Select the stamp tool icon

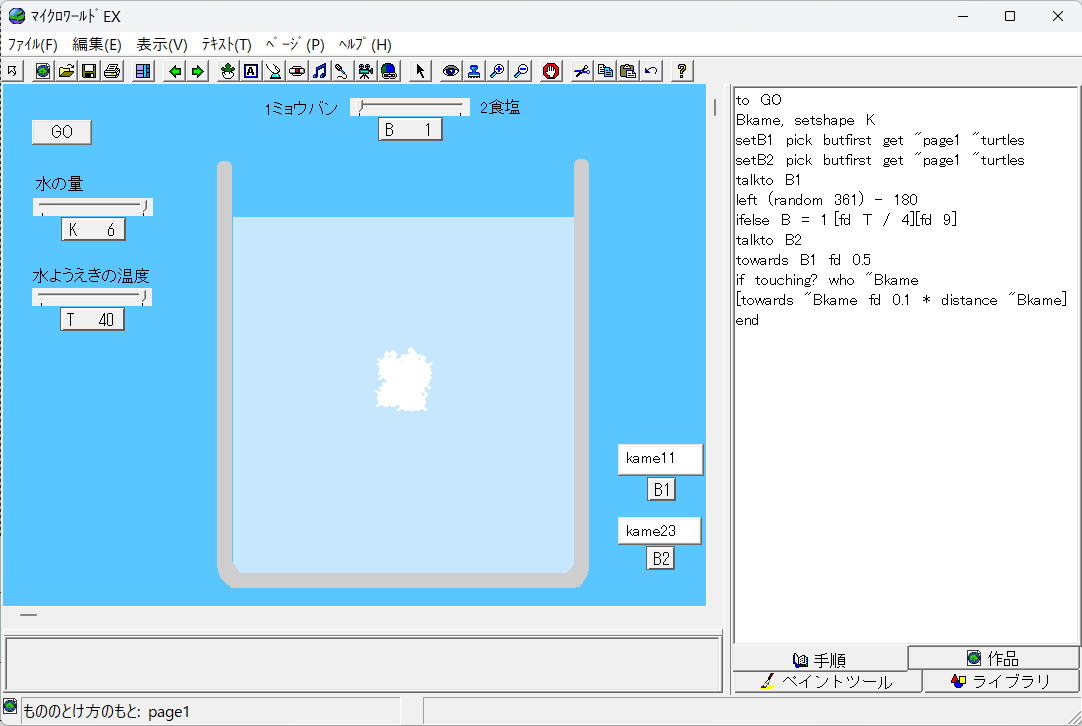point(474,71)
